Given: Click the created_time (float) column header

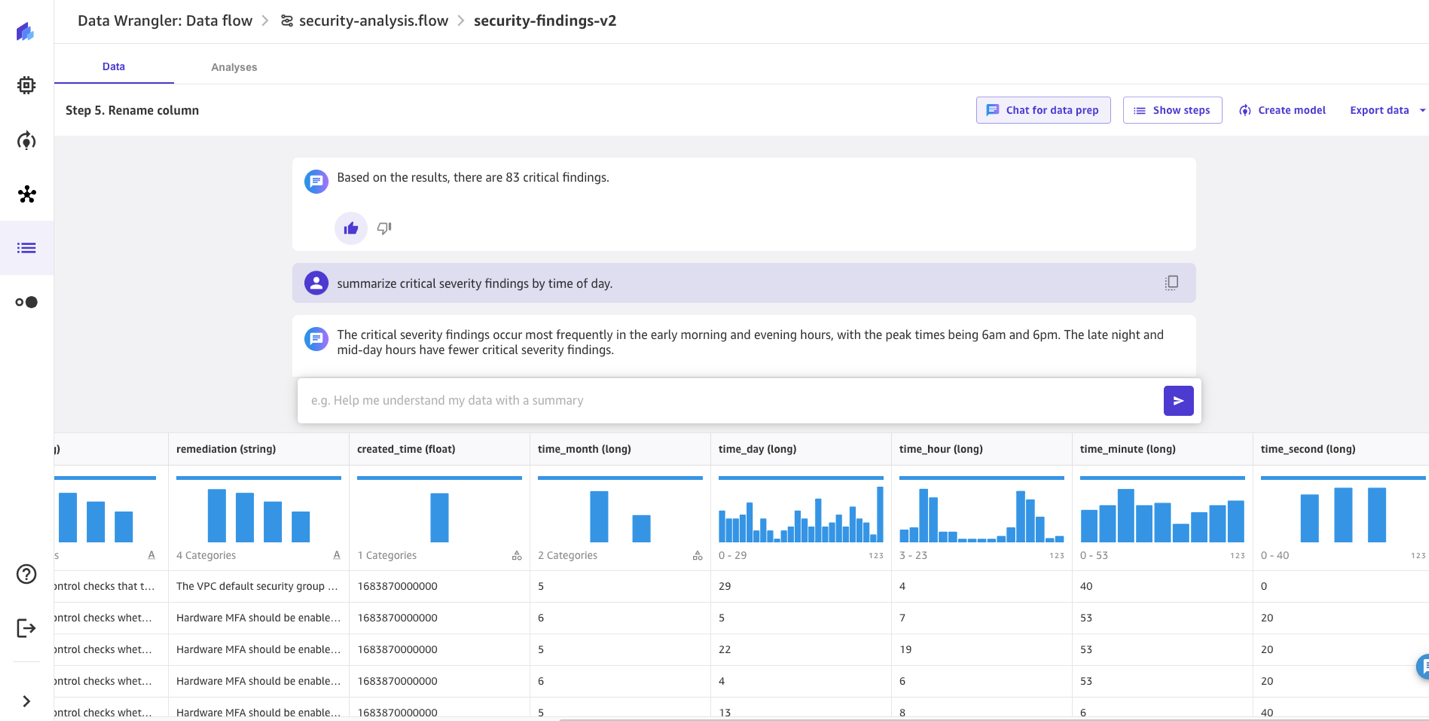Looking at the screenshot, I should click(440, 449).
